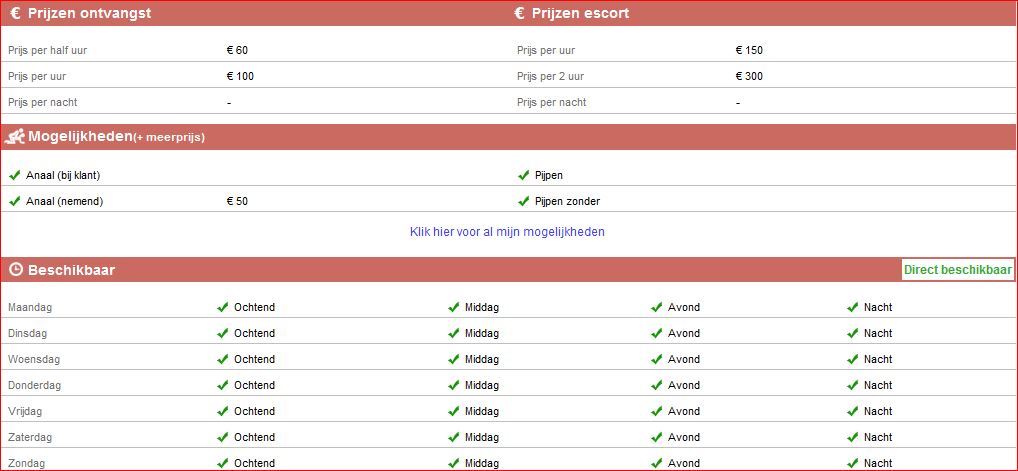This screenshot has width=1018, height=471.
Task: Click the checkmark for Vrijdag Ochtend
Action: tap(223, 411)
